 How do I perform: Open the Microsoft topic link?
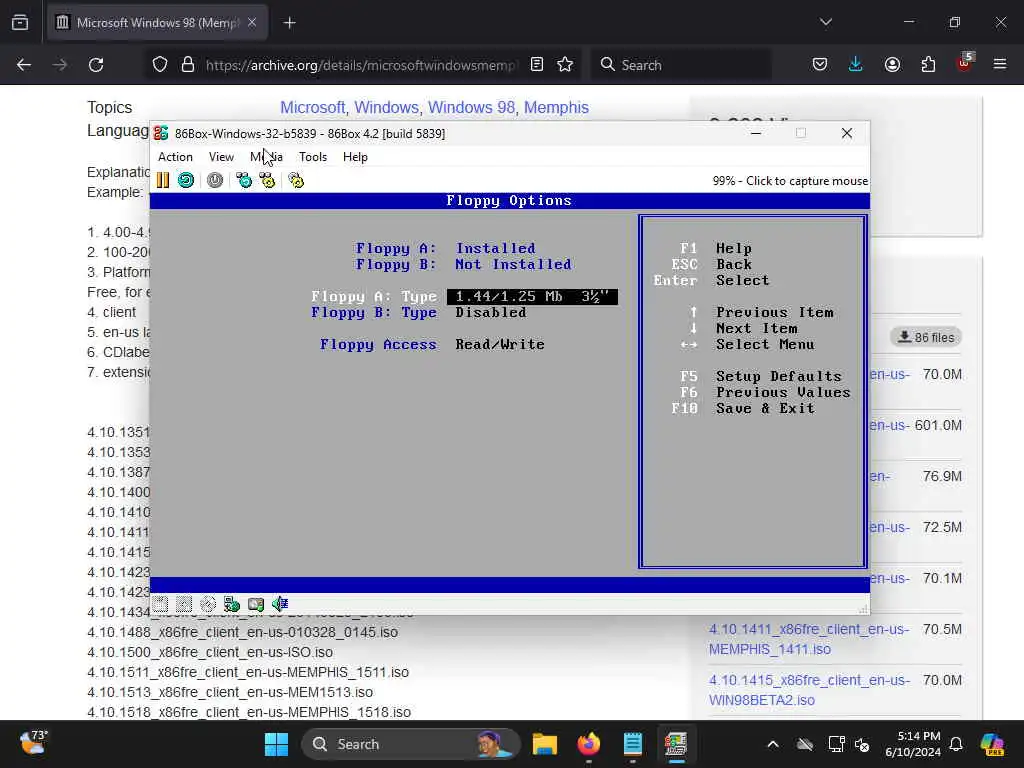[312, 107]
